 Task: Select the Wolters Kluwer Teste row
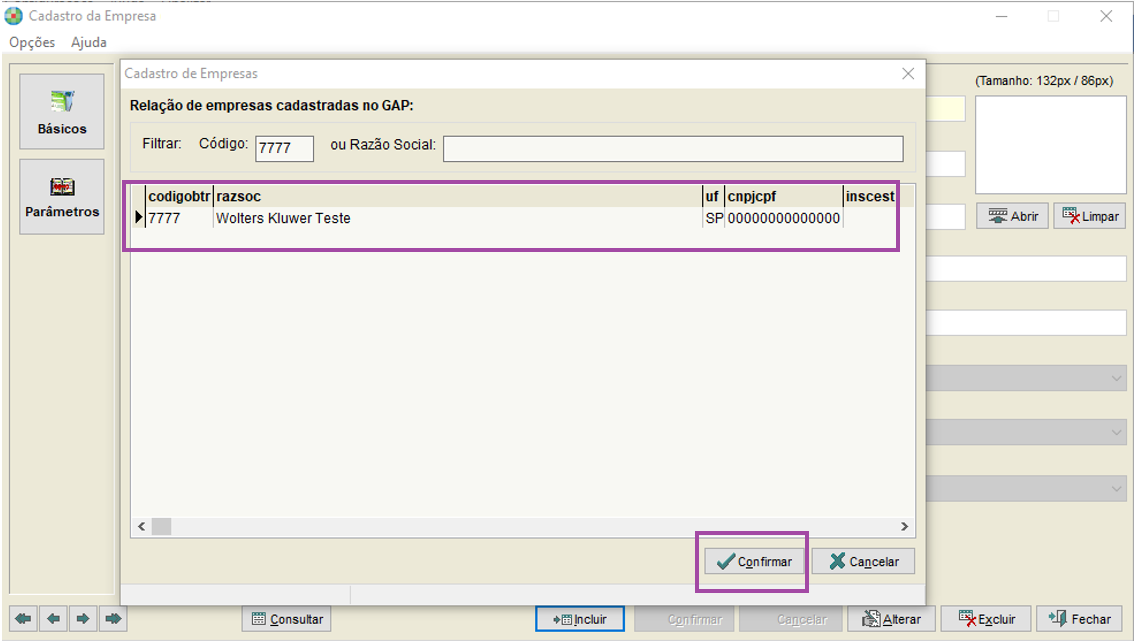coord(515,218)
